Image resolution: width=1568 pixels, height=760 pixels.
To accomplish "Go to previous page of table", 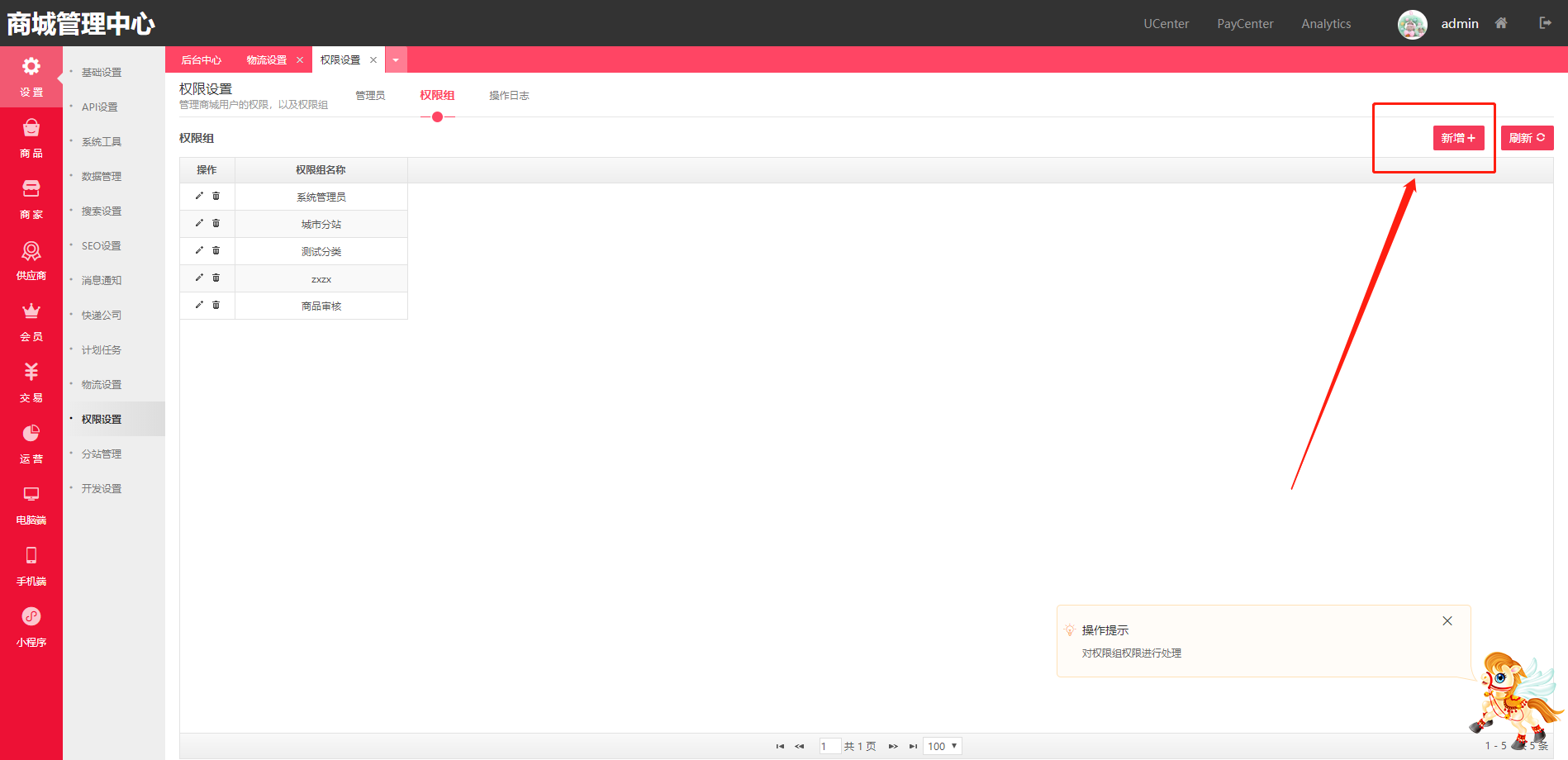I will (799, 746).
